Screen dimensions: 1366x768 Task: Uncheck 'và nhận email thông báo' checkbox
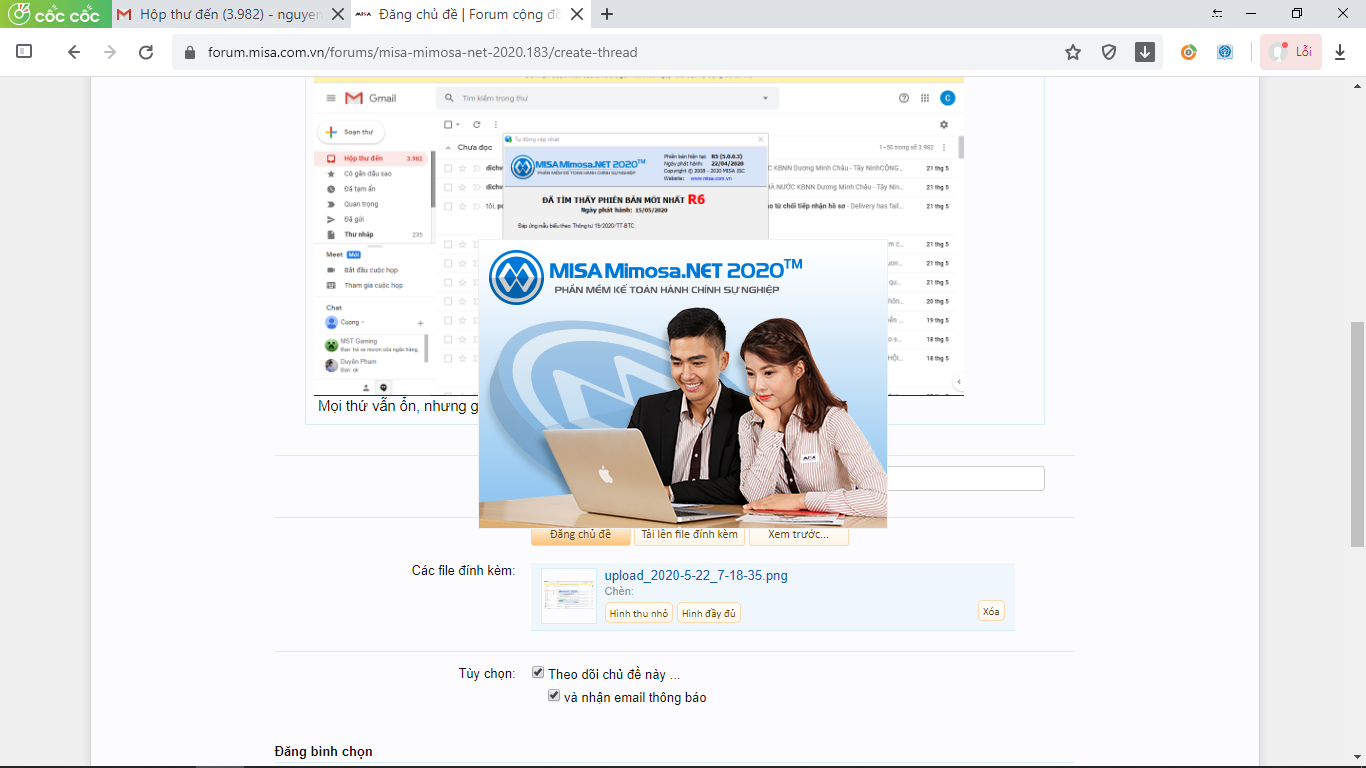[x=554, y=696]
